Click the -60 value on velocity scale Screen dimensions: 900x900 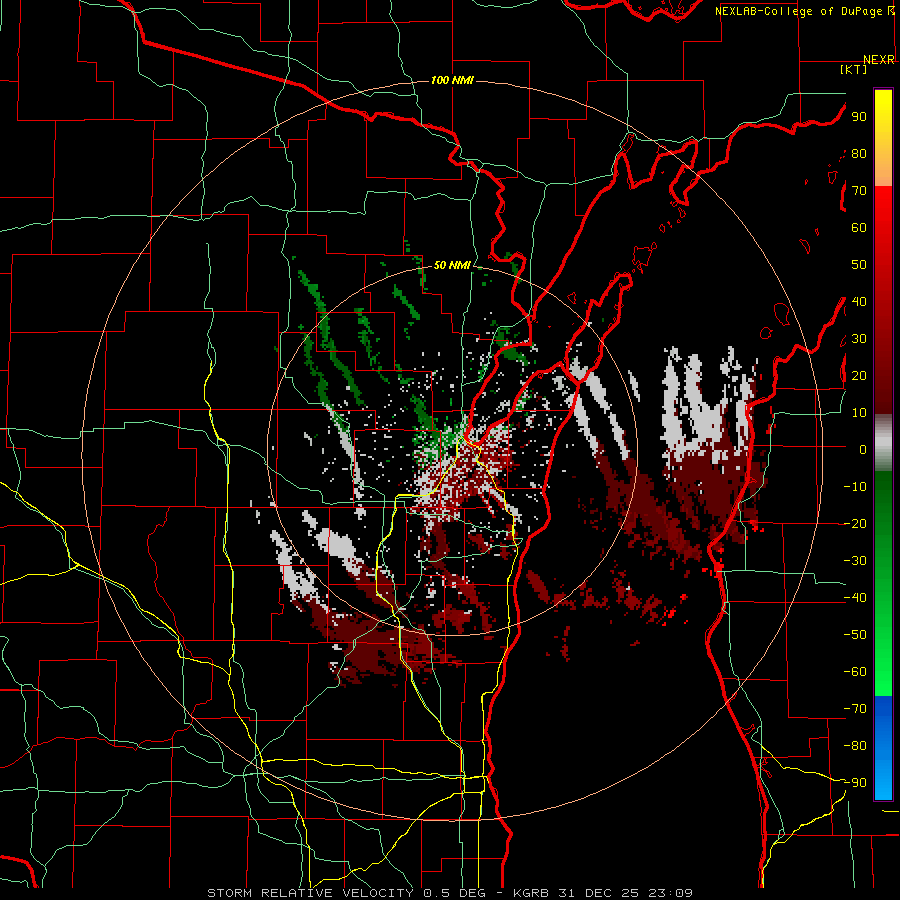click(855, 672)
